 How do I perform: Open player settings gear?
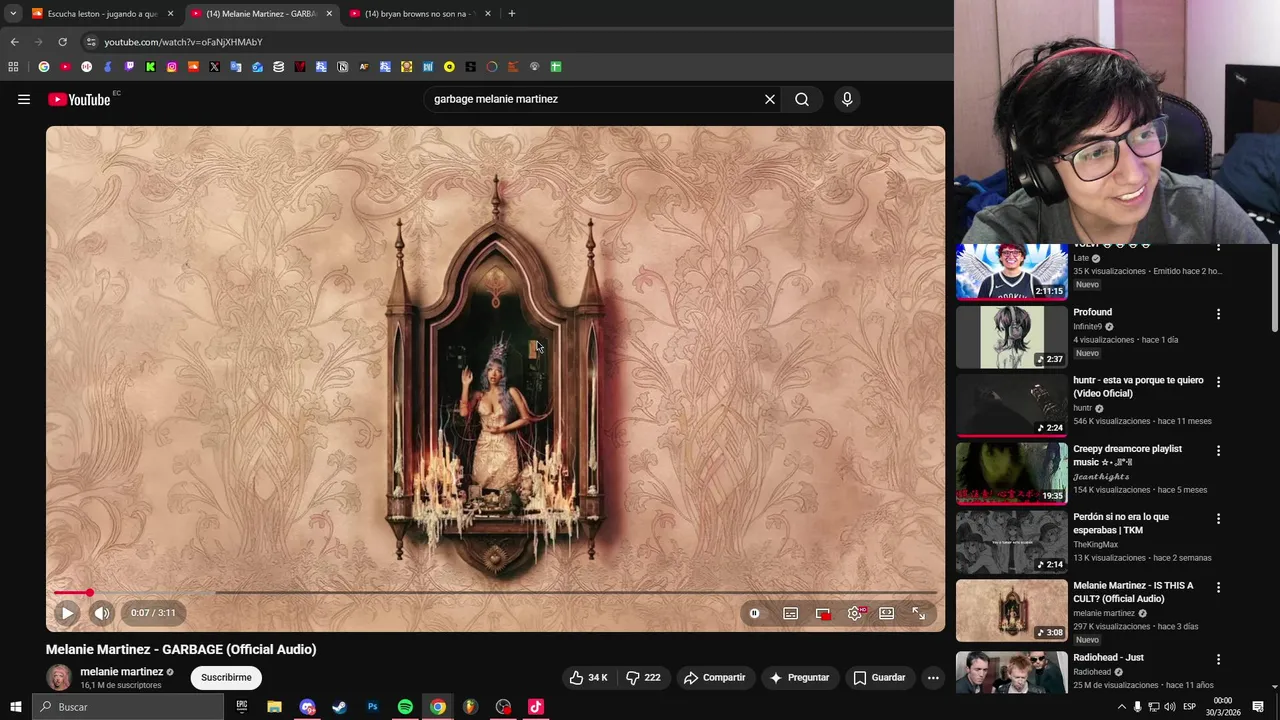855,613
